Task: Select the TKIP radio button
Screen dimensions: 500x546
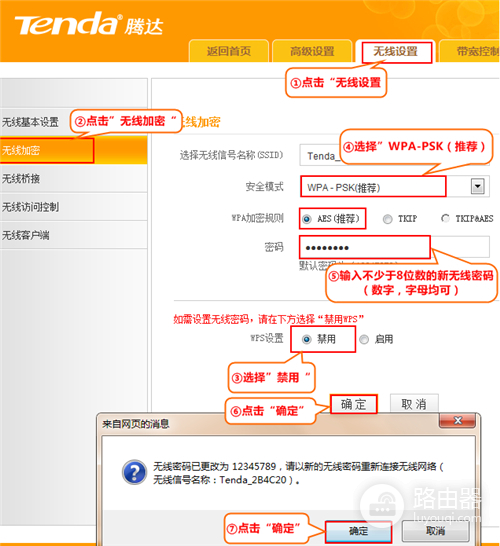Action: click(387, 219)
